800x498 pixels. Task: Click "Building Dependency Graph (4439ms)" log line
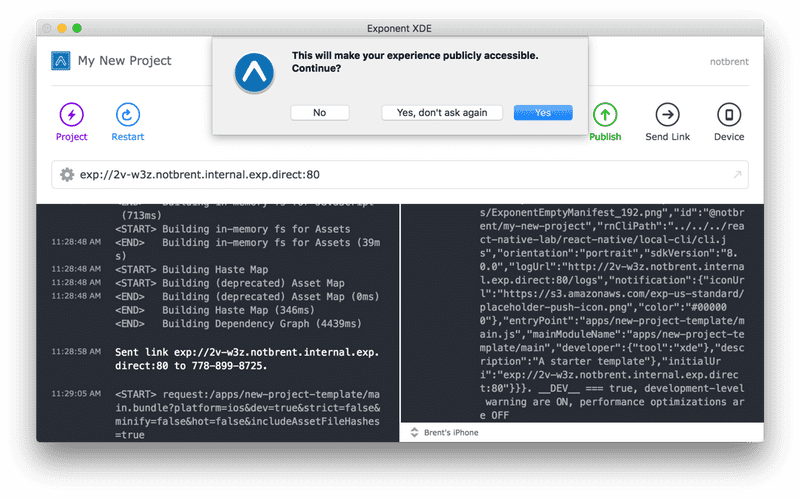[x=238, y=323]
